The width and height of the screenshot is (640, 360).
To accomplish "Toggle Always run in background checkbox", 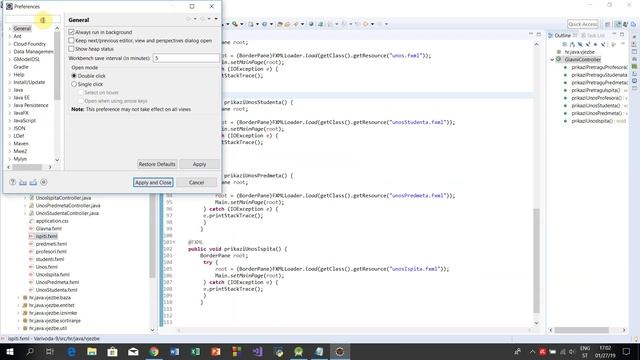I will coord(71,32).
